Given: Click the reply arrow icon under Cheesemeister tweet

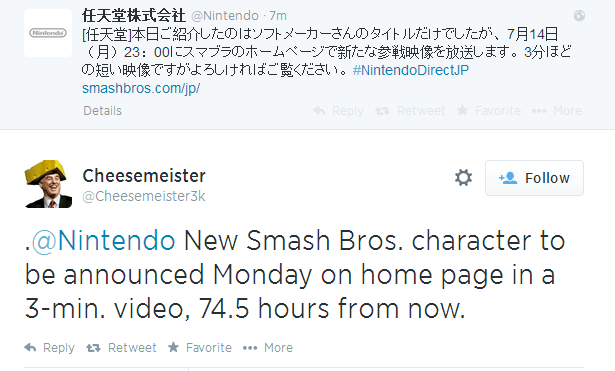Looking at the screenshot, I should point(30,347).
